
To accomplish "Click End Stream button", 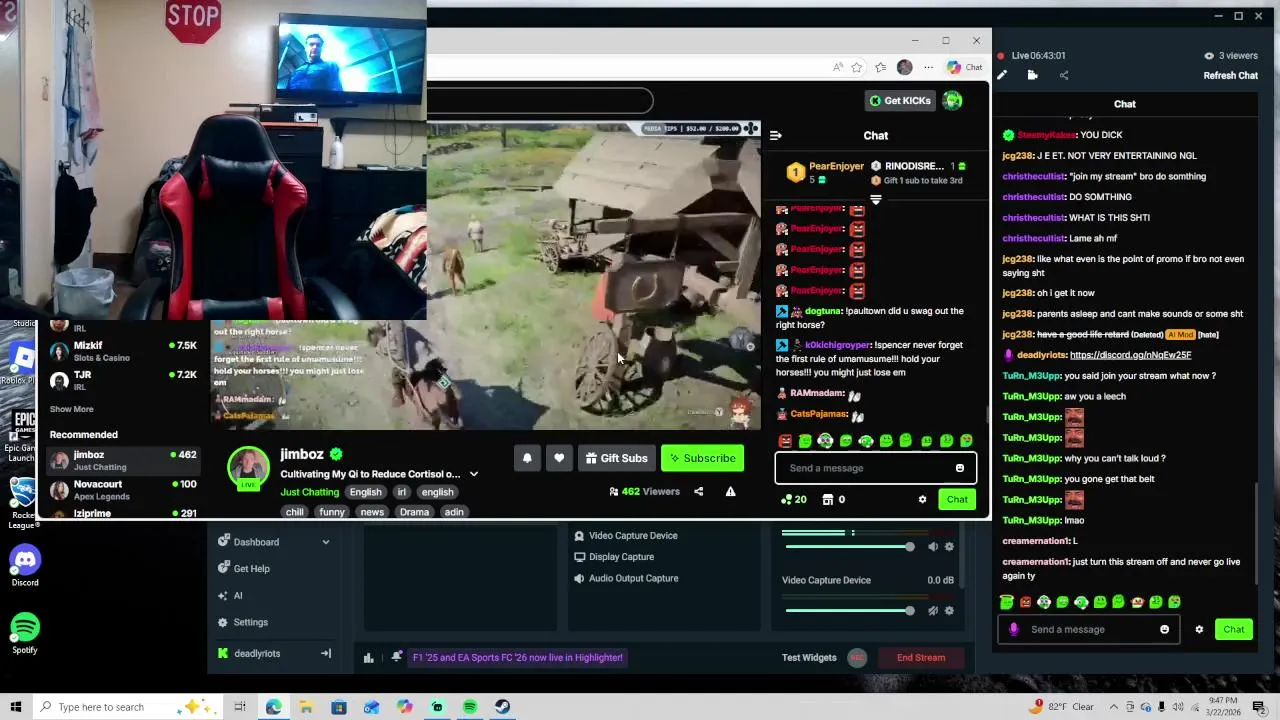I will (x=921, y=657).
